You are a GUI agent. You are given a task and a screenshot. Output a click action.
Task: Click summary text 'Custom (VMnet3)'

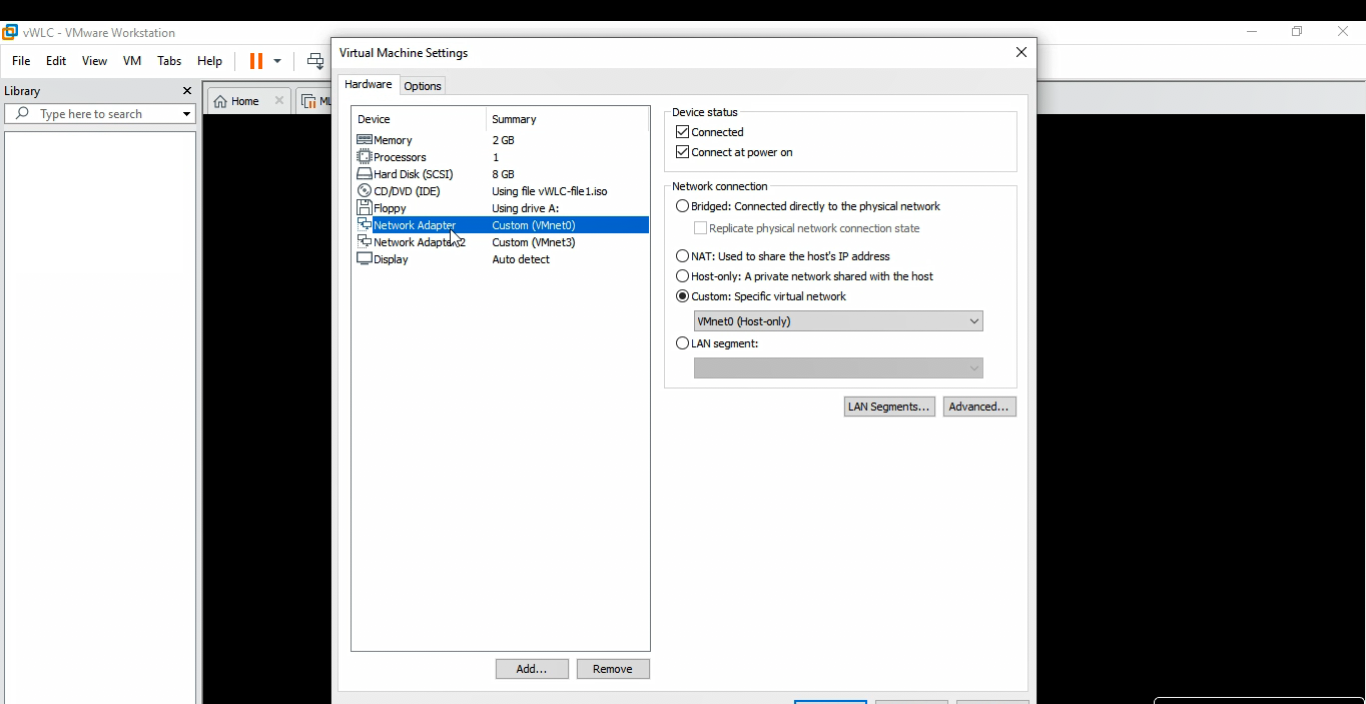point(533,242)
